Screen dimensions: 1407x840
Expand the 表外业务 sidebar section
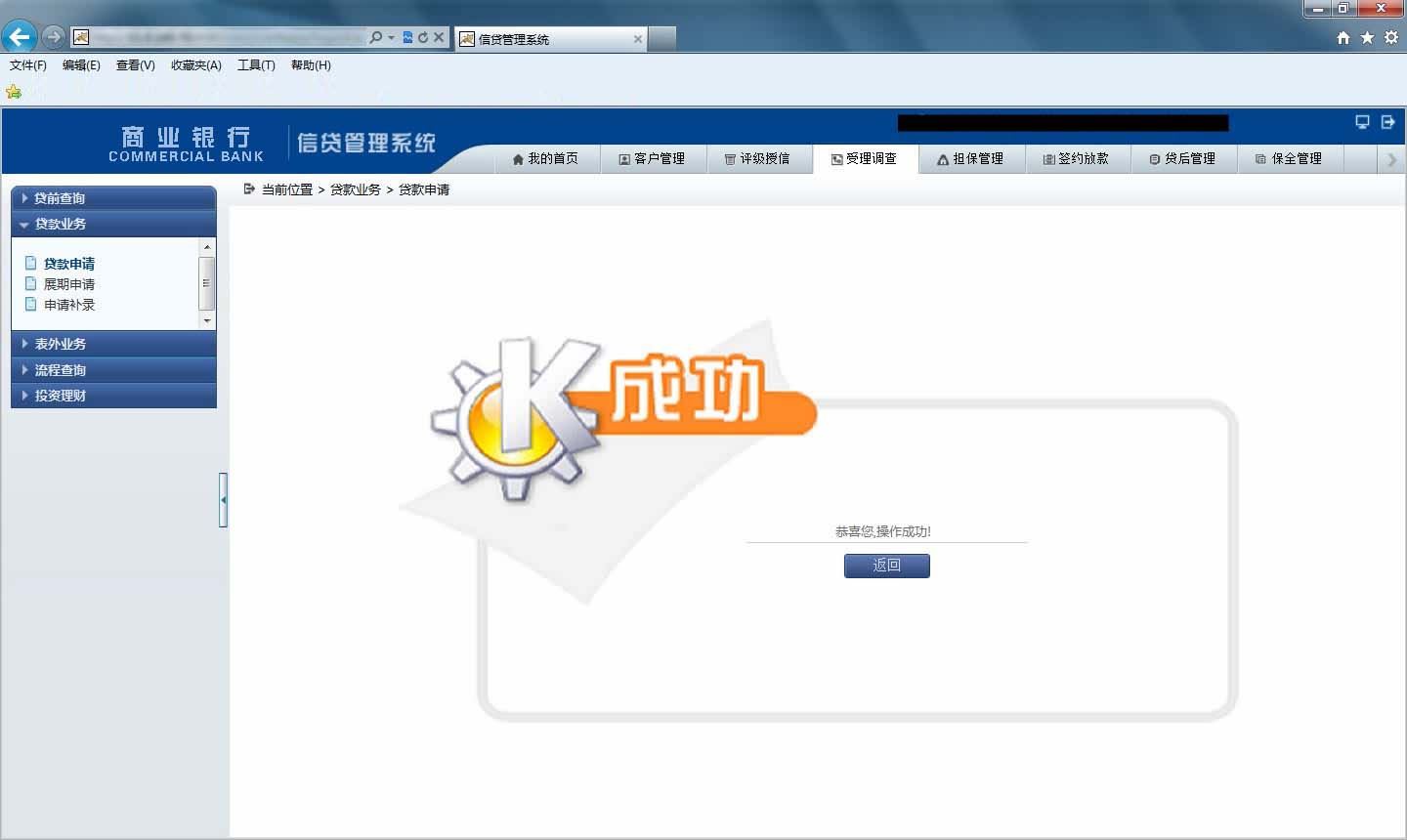point(113,344)
